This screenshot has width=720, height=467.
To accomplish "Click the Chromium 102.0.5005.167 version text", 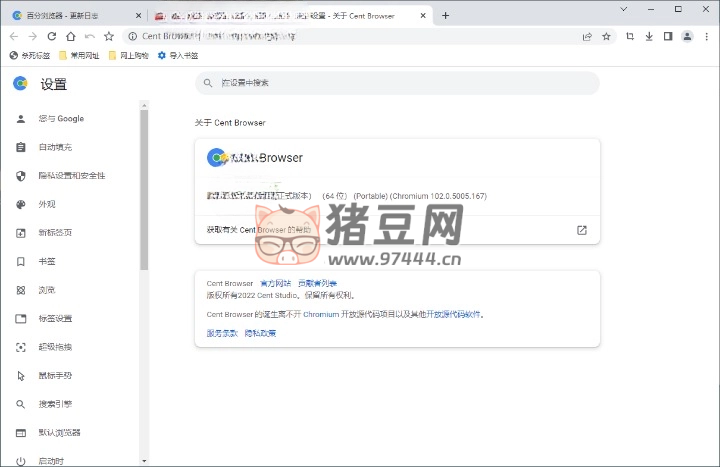I will [438, 196].
